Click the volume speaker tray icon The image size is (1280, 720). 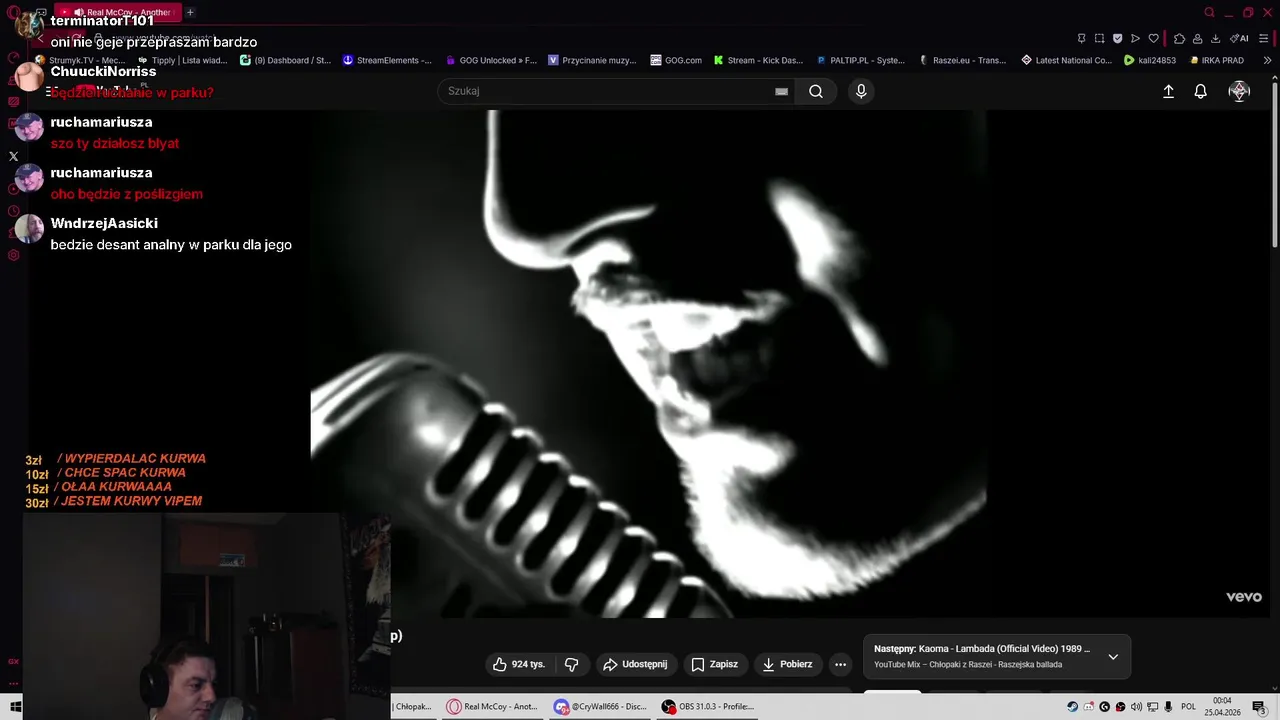click(x=1136, y=707)
